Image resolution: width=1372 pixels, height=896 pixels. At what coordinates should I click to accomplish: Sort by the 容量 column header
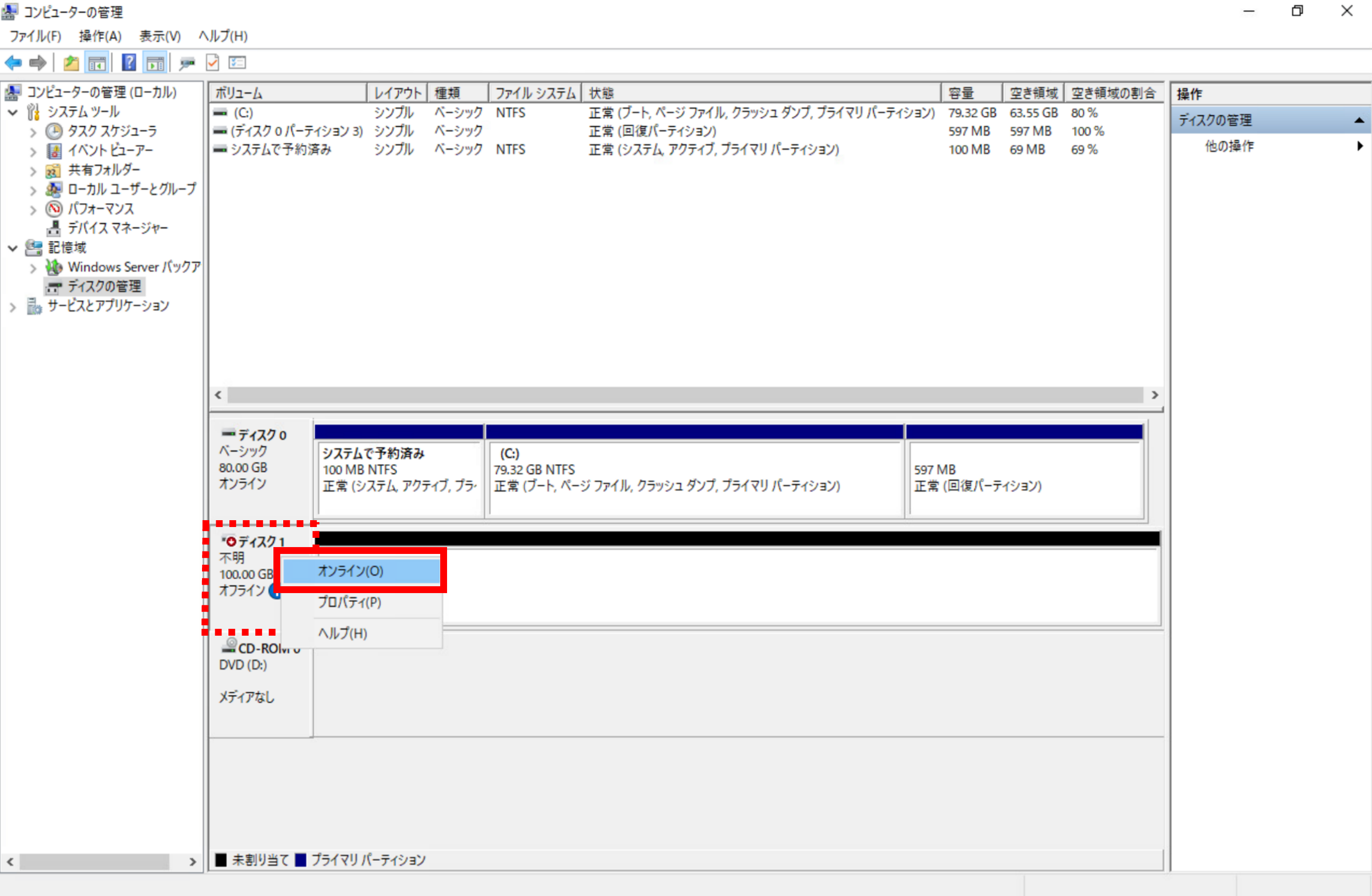(971, 93)
